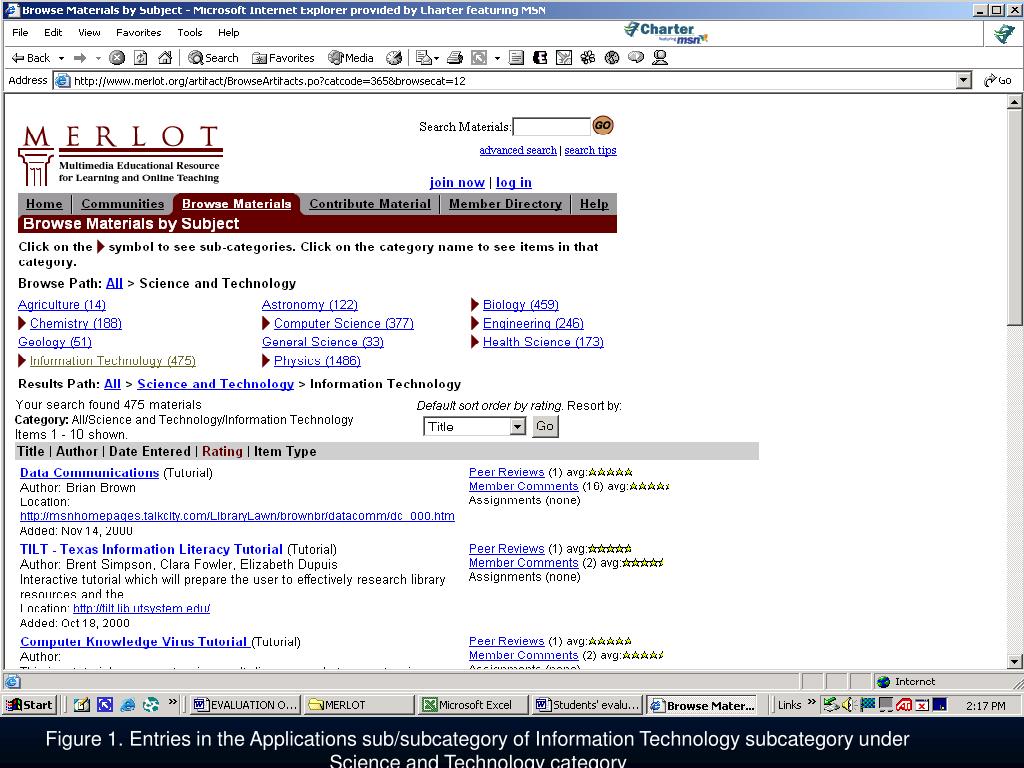Click the Refresh page icon
The image size is (1024, 768).
point(140,58)
